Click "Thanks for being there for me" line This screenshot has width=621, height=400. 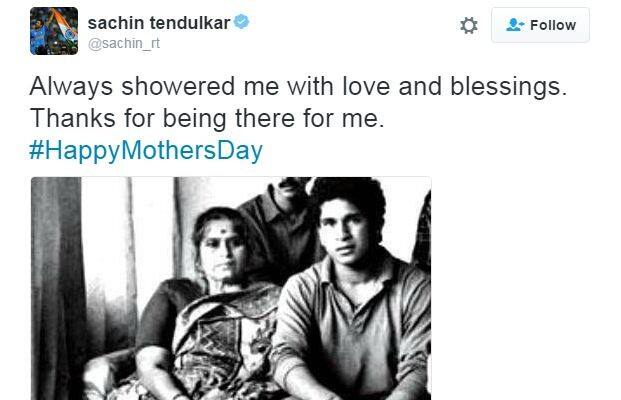tap(207, 118)
